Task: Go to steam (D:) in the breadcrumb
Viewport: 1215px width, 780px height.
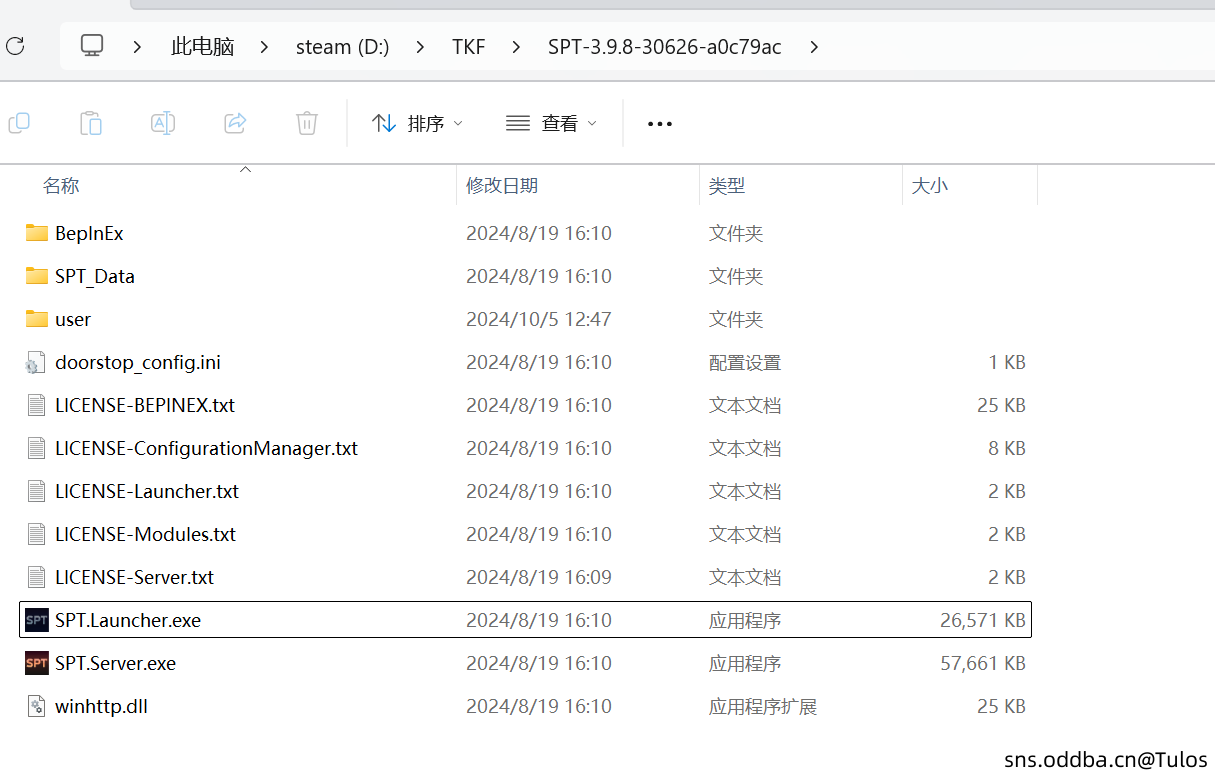Action: coord(343,47)
